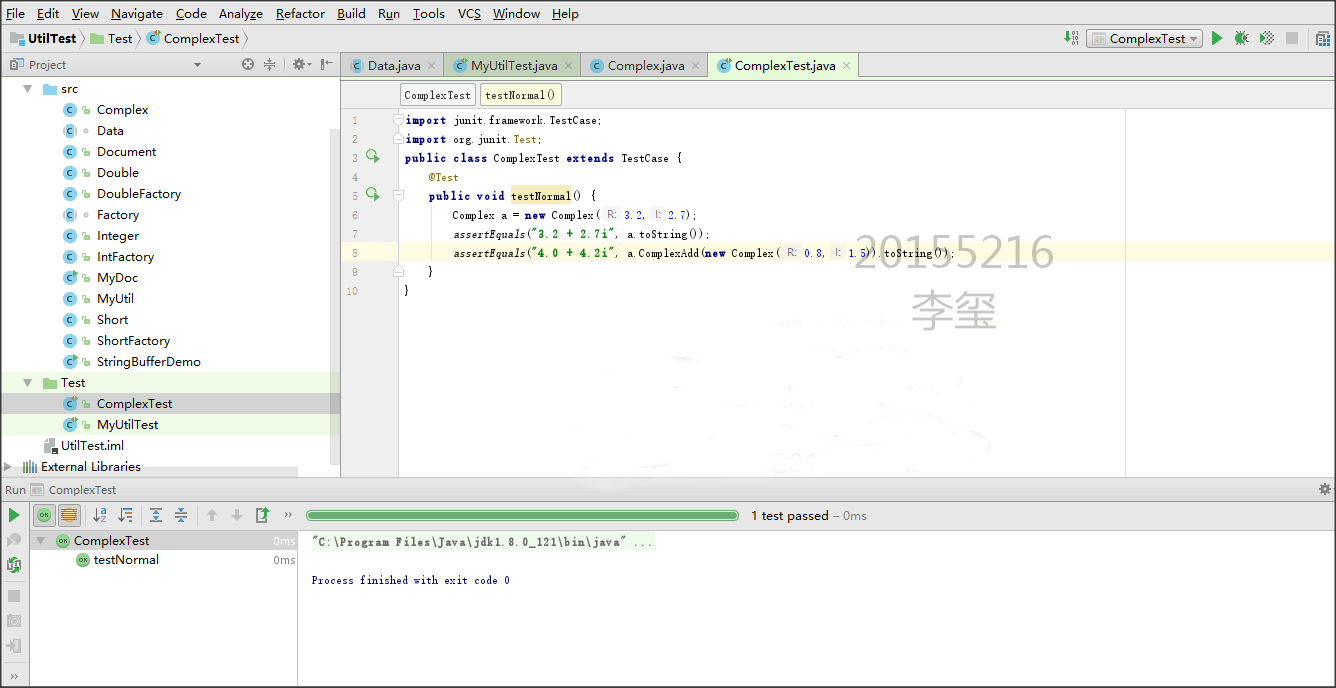Open Project panel settings gear

click(299, 64)
